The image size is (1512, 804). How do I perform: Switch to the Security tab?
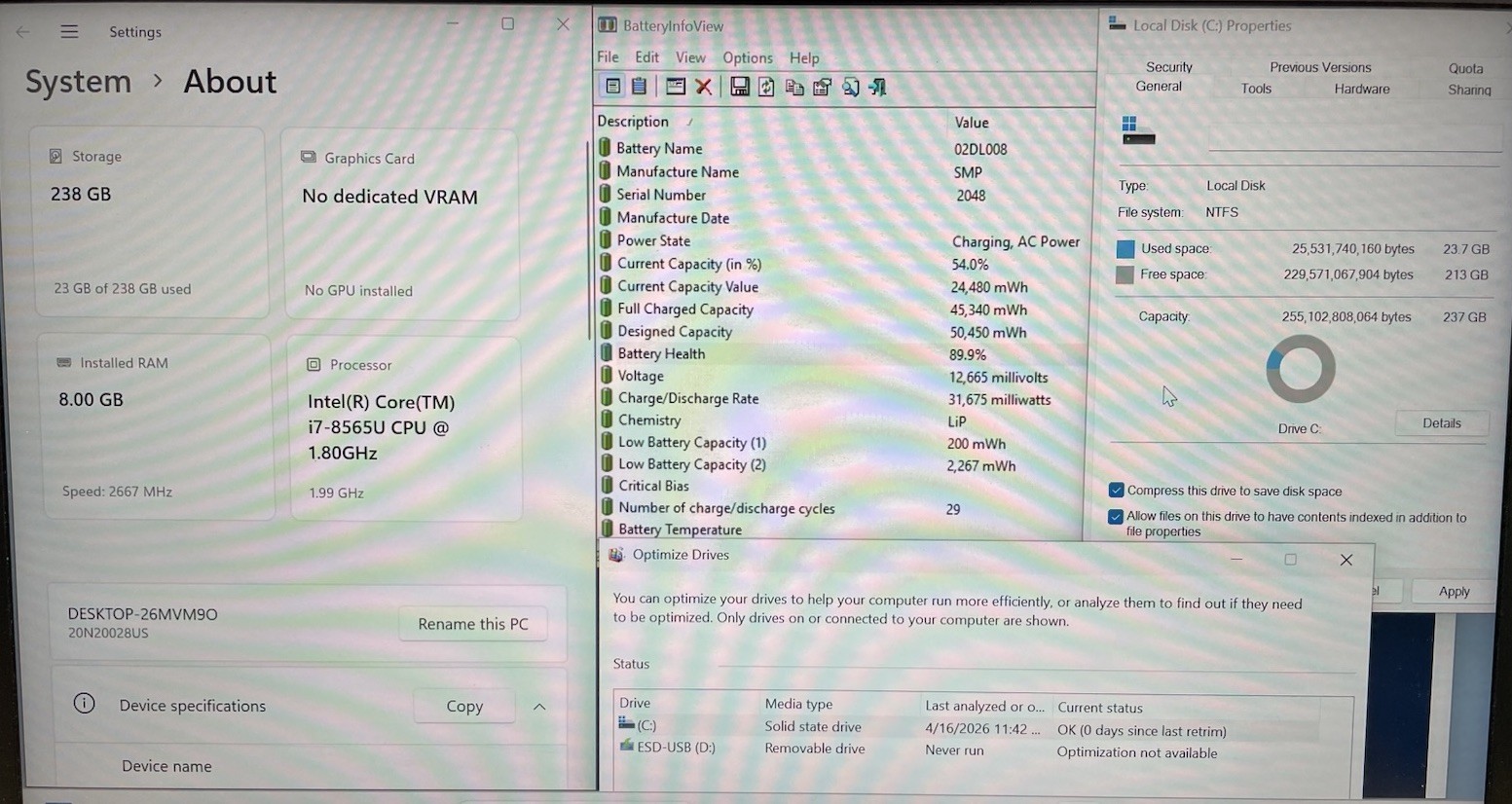click(x=1168, y=67)
